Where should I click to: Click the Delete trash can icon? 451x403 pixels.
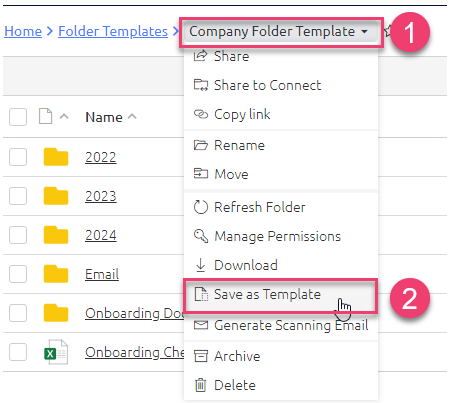coord(200,385)
